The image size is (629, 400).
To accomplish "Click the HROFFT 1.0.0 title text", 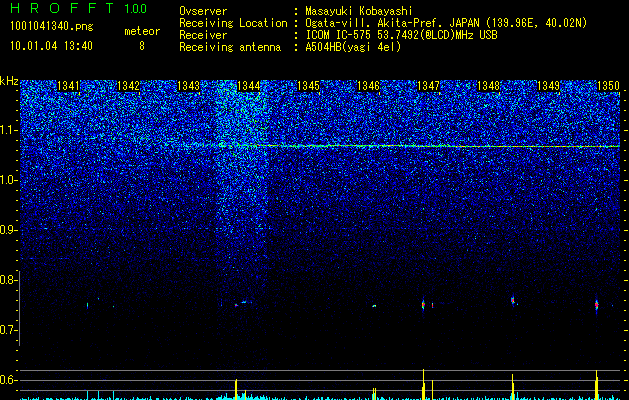I will click(78, 8).
